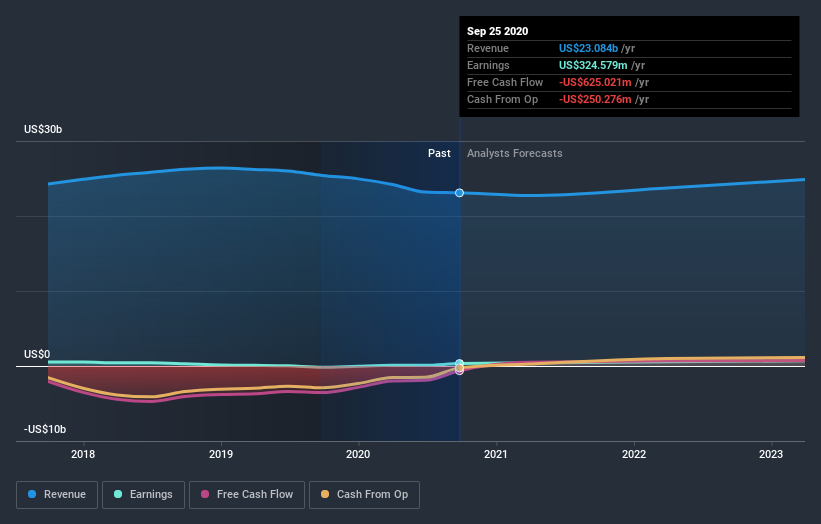Image resolution: width=821 pixels, height=524 pixels.
Task: Click the Cash From Op value -US$250.276m
Action: pos(595,99)
